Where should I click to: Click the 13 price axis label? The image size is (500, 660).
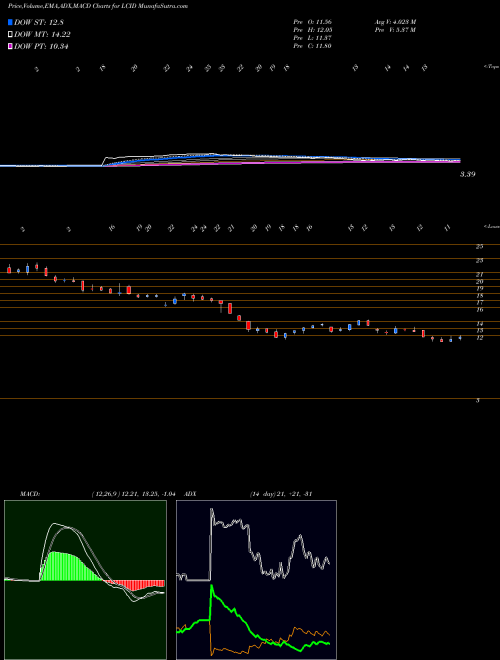click(479, 331)
